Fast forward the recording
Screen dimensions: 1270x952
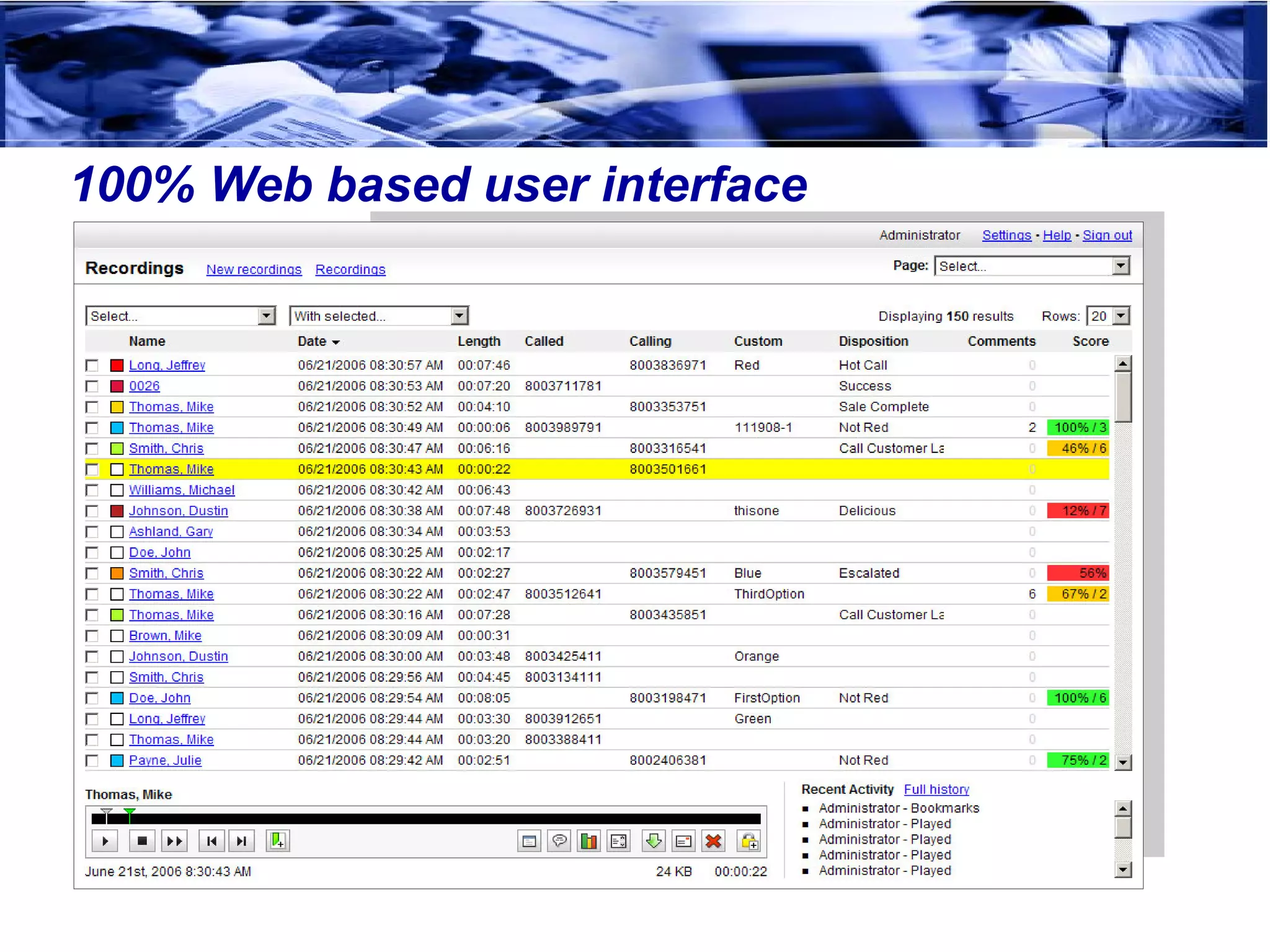pyautogui.click(x=174, y=841)
